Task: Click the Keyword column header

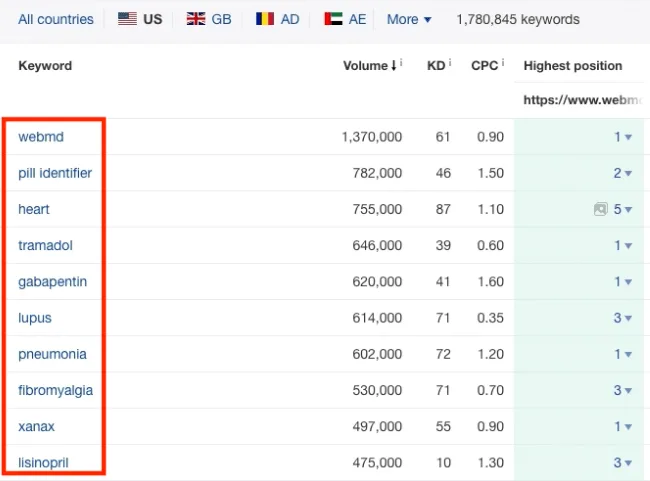Action: (x=45, y=66)
